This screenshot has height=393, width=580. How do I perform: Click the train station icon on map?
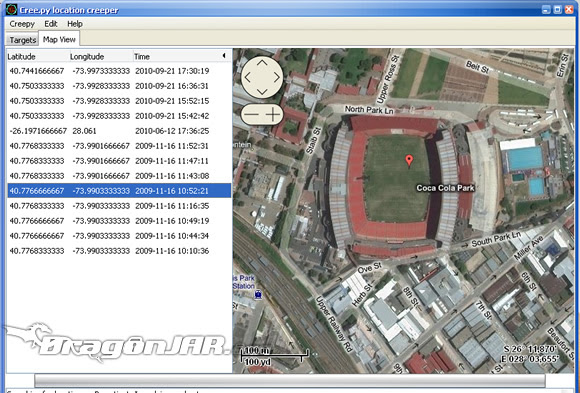258,294
